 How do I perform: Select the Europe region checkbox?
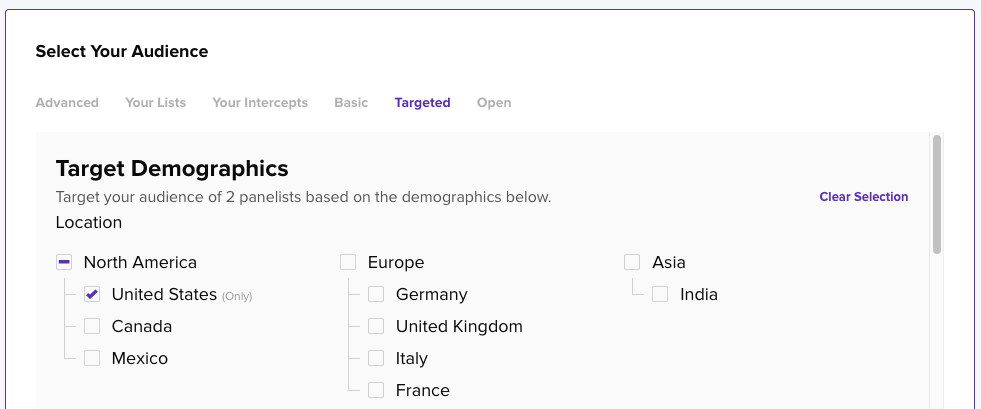tap(348, 262)
